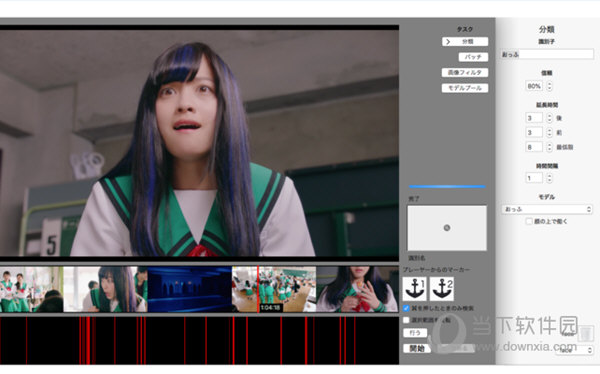Set anchor marker 2 from player
The image size is (600, 374).
(442, 289)
